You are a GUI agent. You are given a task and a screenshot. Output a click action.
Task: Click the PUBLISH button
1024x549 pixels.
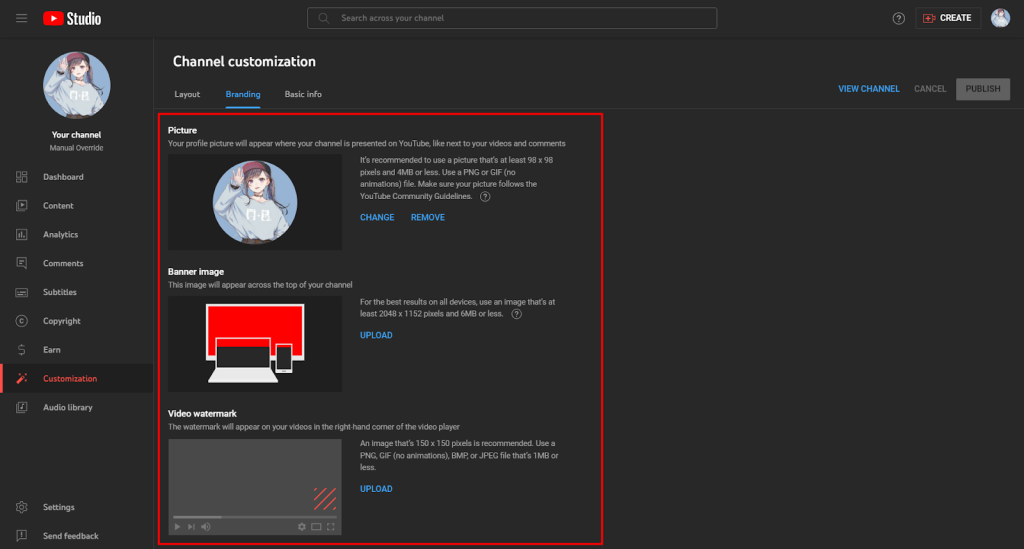[x=983, y=89]
